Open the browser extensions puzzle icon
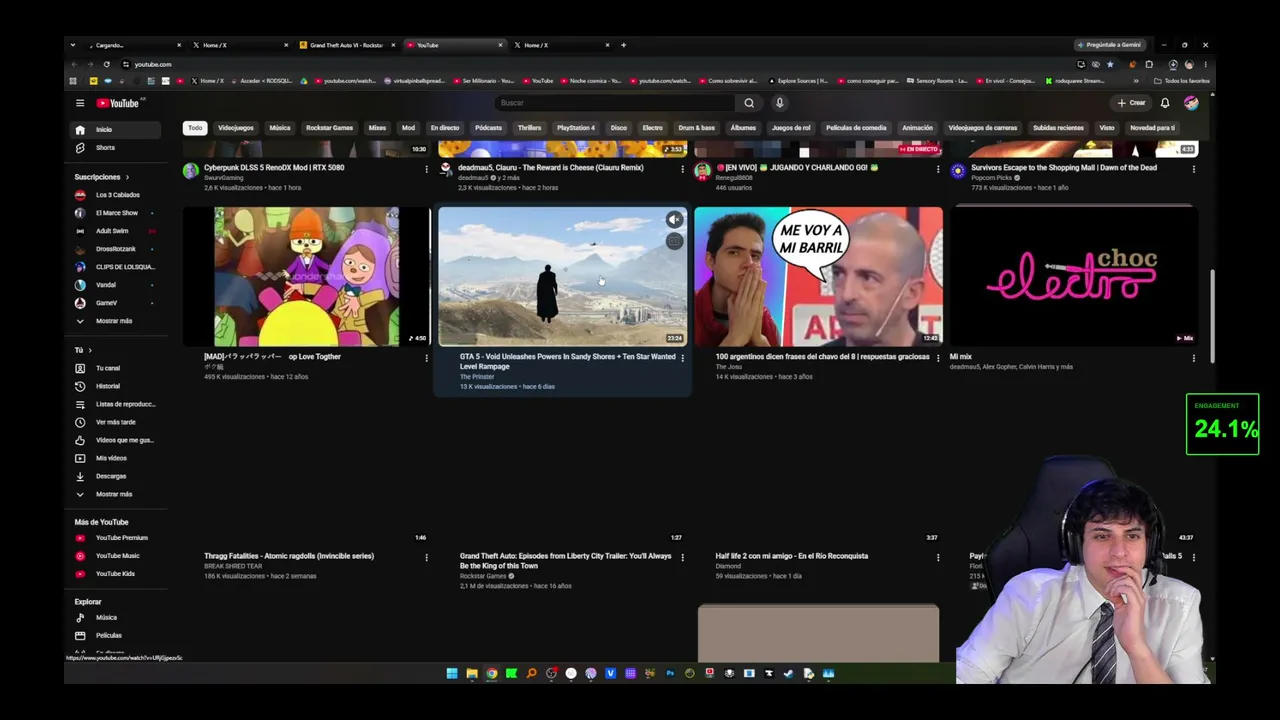The height and width of the screenshot is (720, 1280). pyautogui.click(x=1149, y=64)
